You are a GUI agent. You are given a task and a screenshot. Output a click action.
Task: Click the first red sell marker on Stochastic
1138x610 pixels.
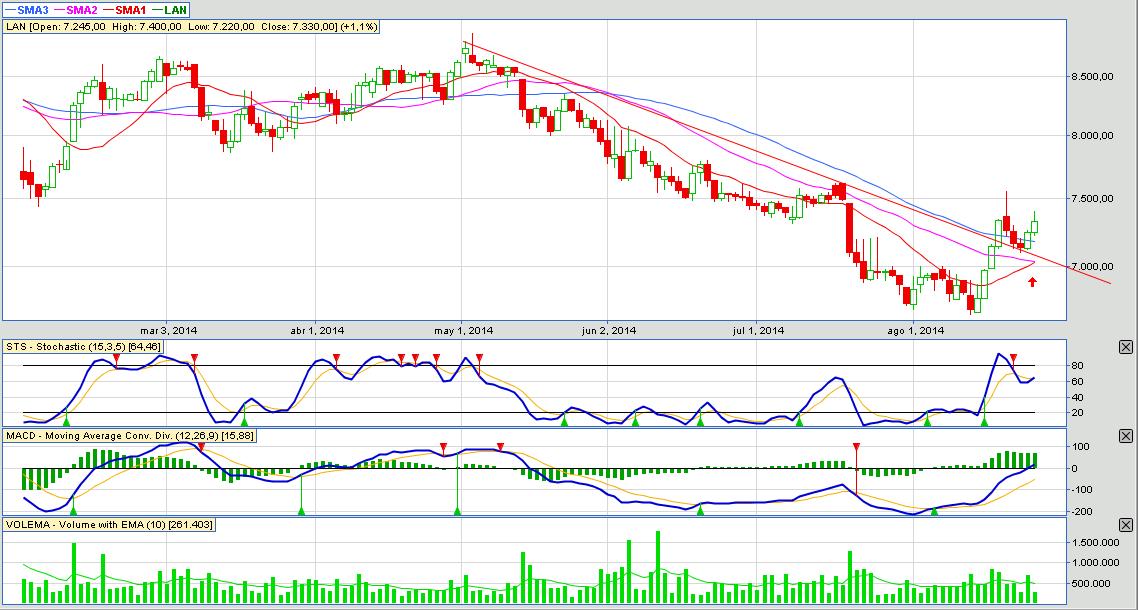[116, 357]
